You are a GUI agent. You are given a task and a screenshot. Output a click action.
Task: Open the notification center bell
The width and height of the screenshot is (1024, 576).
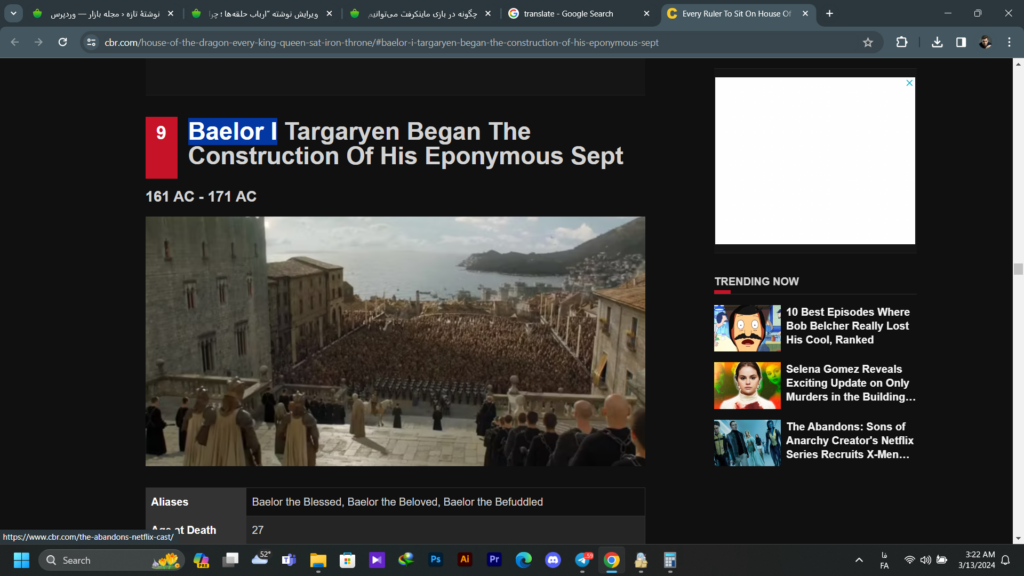[1006, 560]
